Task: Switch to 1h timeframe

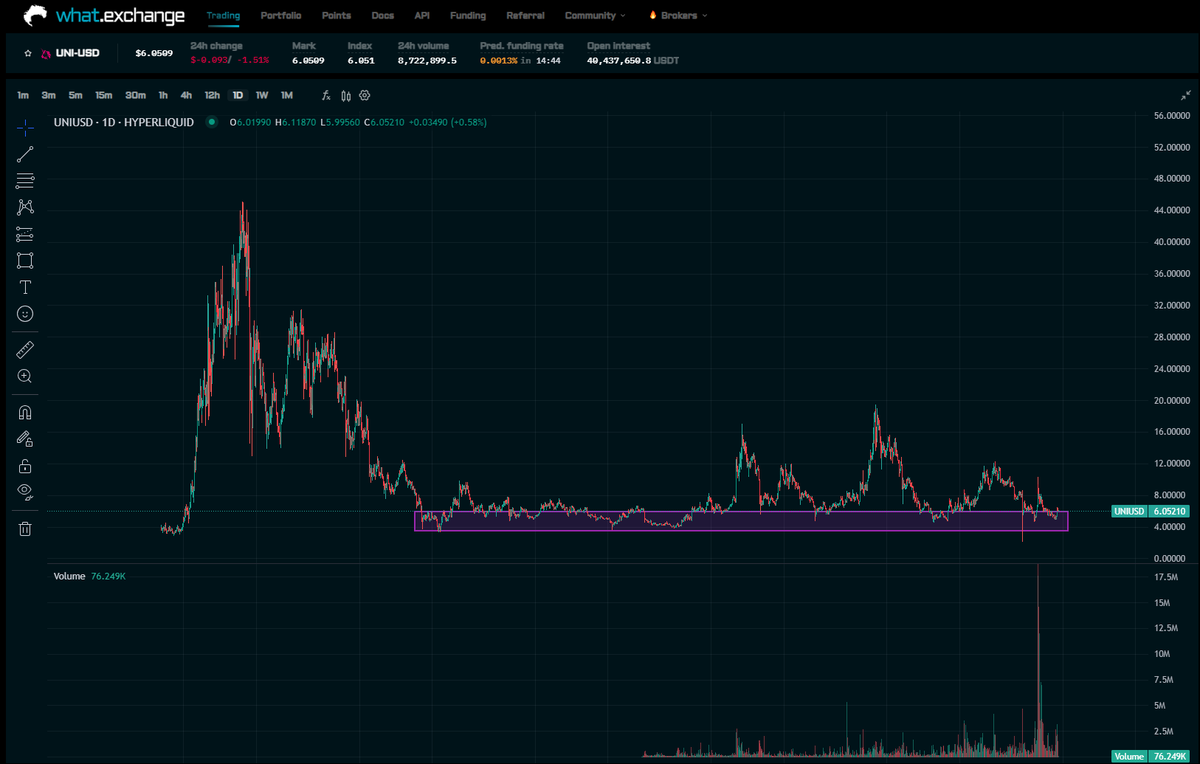Action: pos(163,96)
